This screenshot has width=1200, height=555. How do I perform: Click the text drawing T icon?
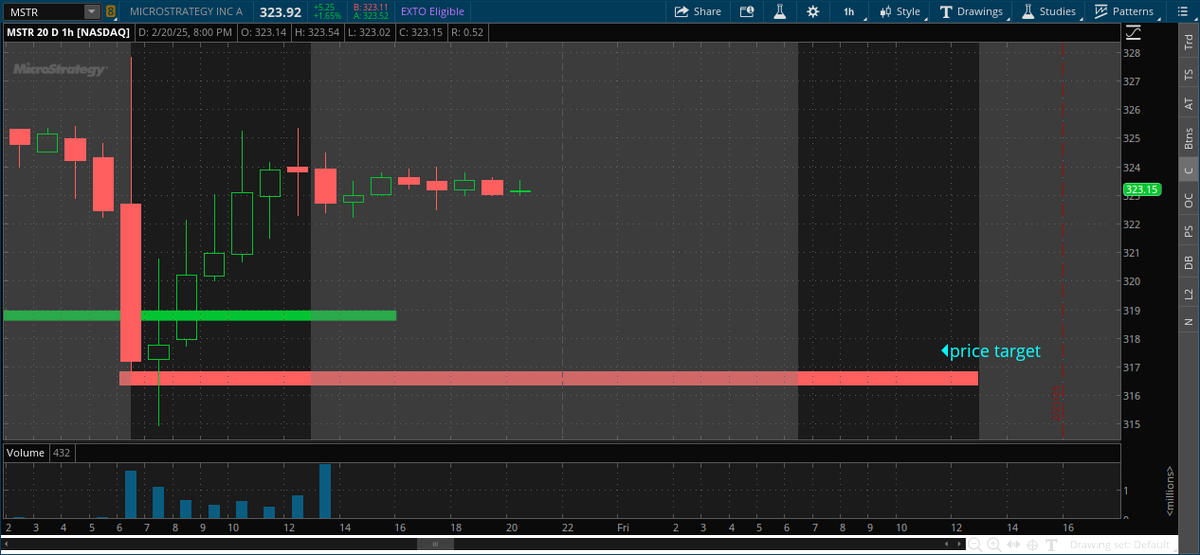pyautogui.click(x=1049, y=545)
